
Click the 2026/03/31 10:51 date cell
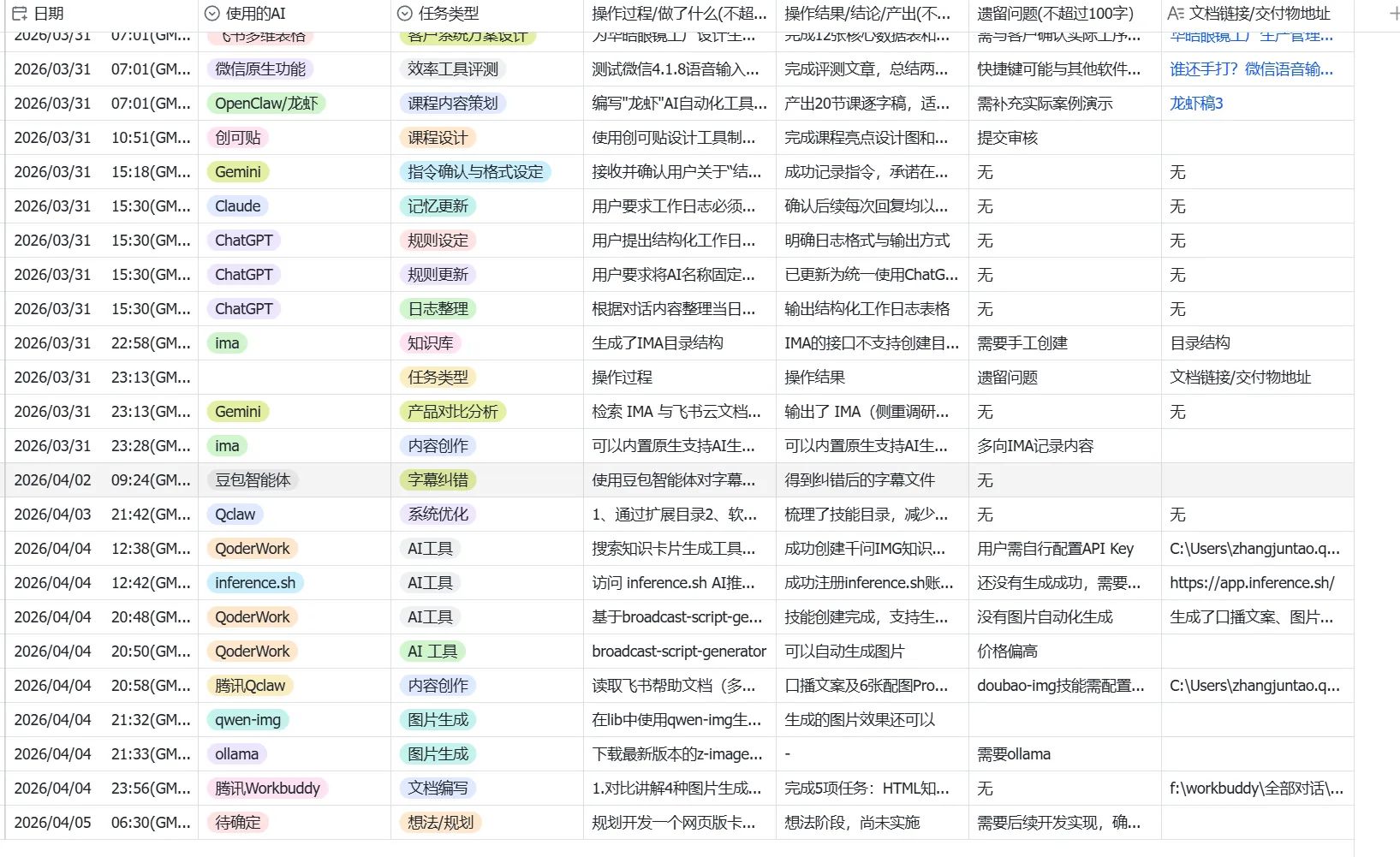[x=102, y=138]
